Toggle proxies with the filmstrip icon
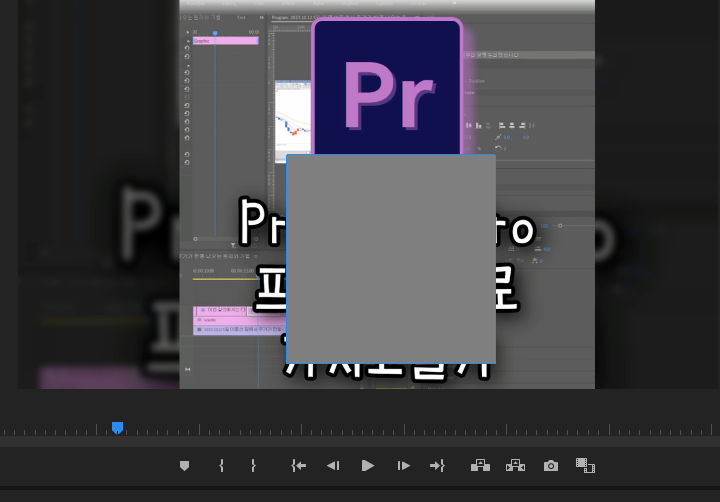This screenshot has width=720, height=502. click(x=585, y=465)
